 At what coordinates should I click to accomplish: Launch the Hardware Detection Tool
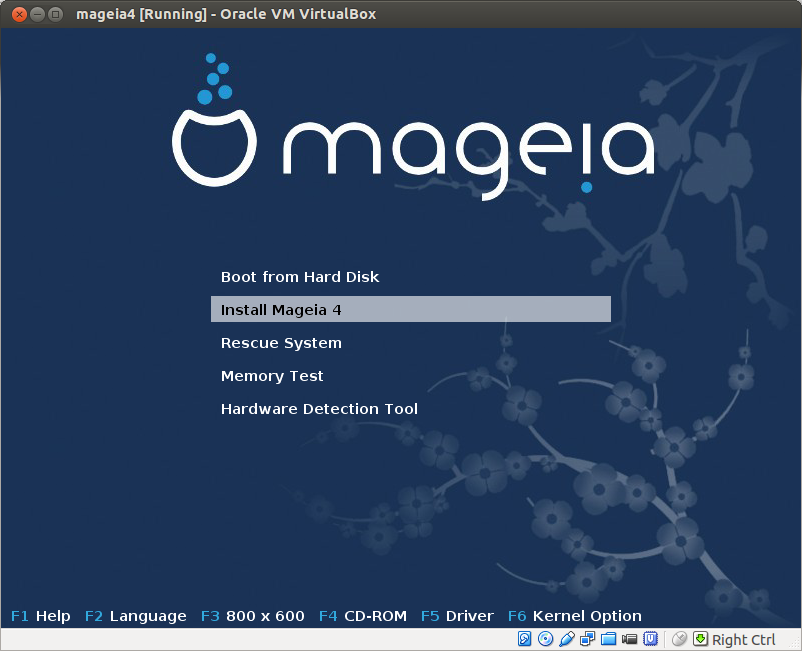coord(319,409)
